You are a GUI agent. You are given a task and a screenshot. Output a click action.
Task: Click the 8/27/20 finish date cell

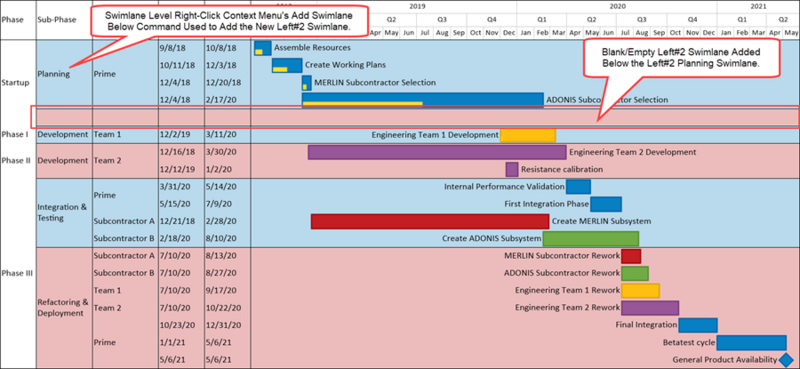click(221, 273)
